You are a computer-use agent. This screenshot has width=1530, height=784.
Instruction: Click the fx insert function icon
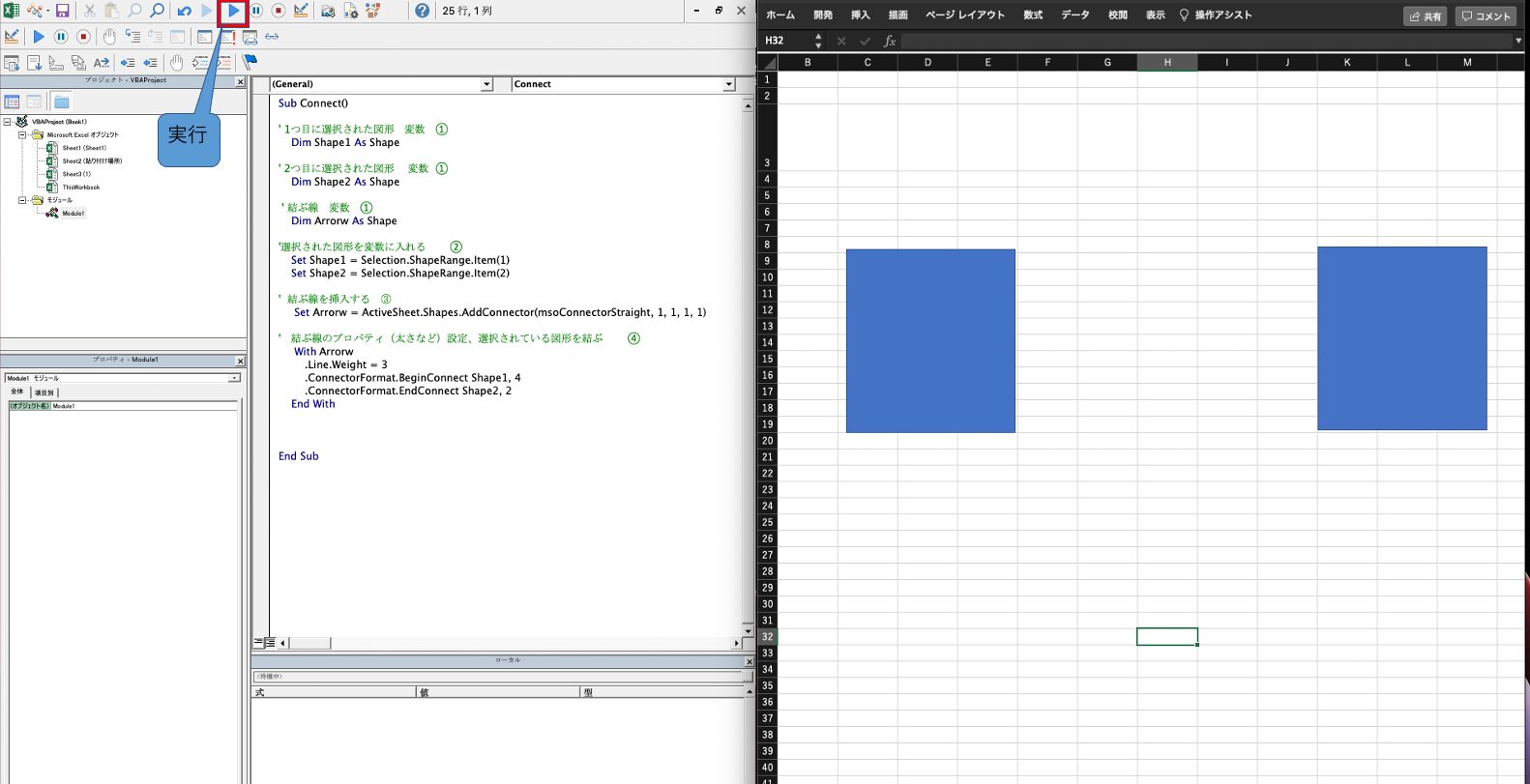[889, 41]
